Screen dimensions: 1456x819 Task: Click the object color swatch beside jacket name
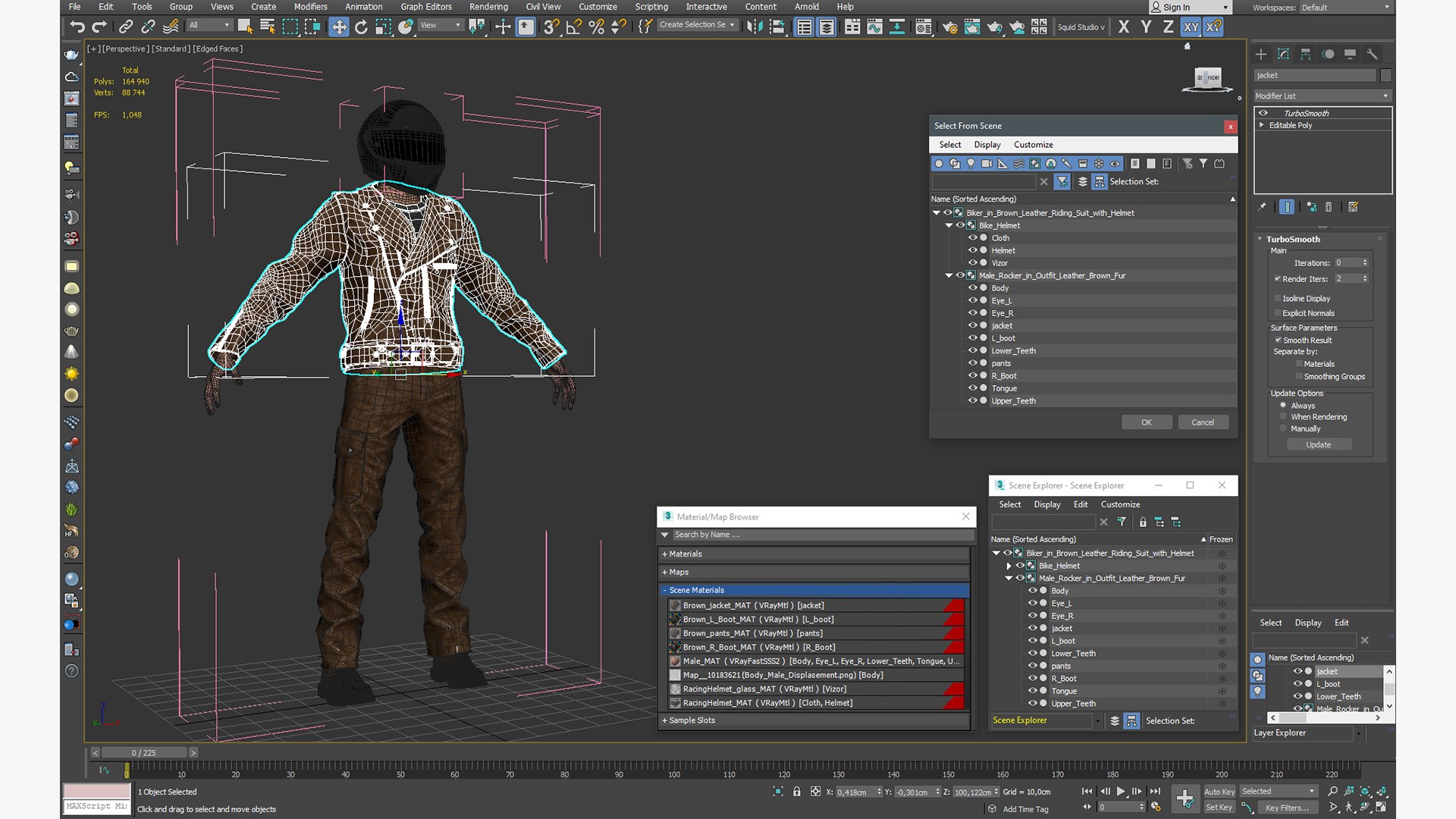point(1386,75)
